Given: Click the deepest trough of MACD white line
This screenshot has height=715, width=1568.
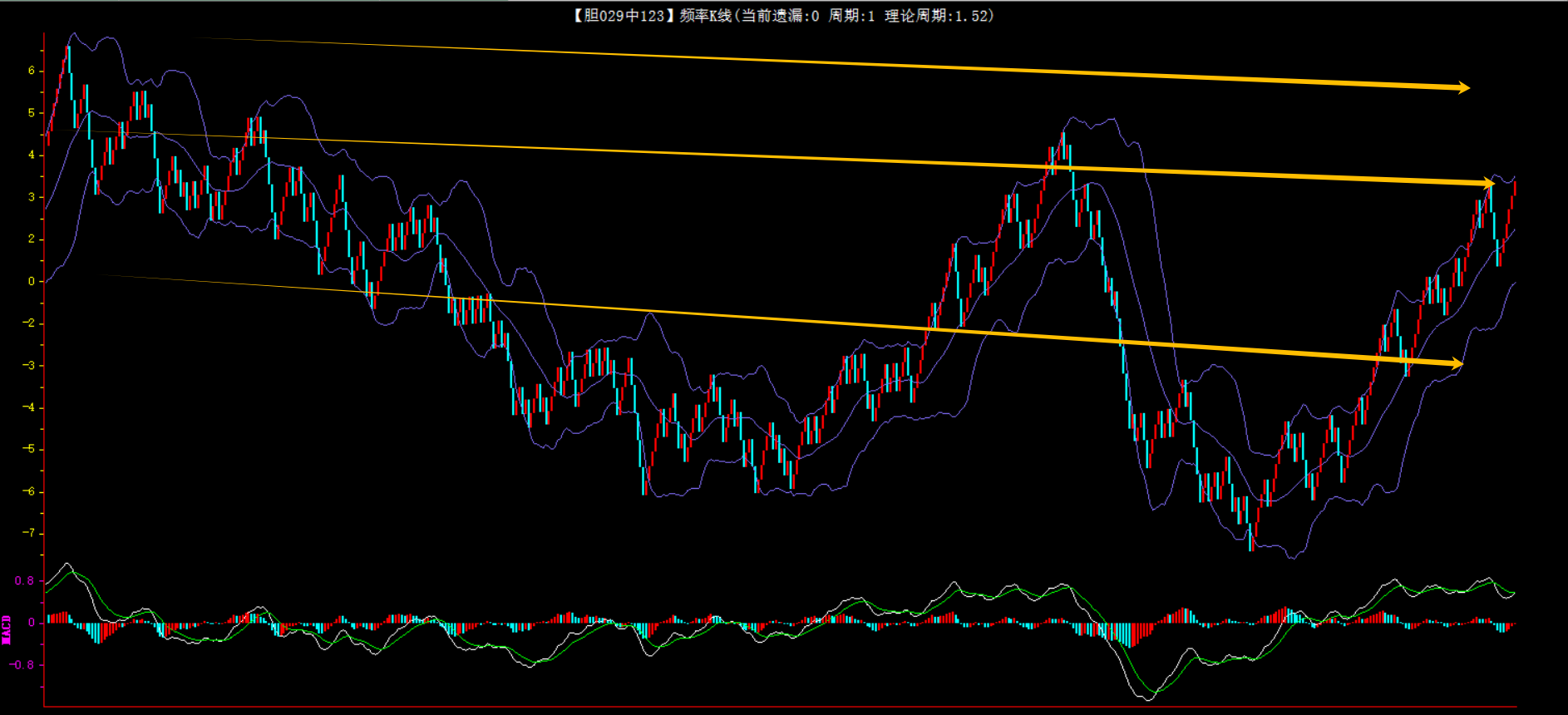Looking at the screenshot, I should tap(1147, 699).
